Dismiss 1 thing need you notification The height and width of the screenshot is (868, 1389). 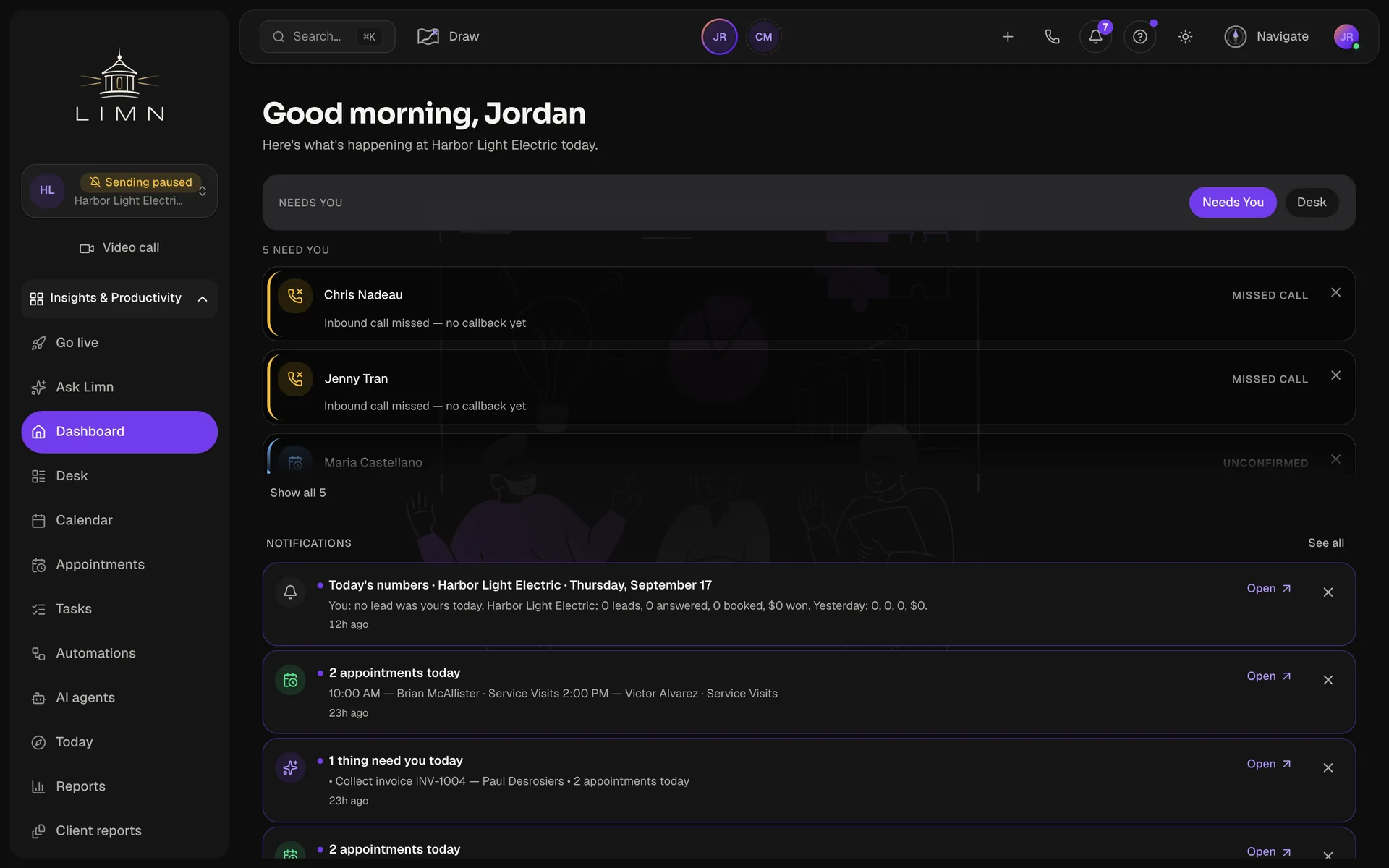pos(1328,768)
